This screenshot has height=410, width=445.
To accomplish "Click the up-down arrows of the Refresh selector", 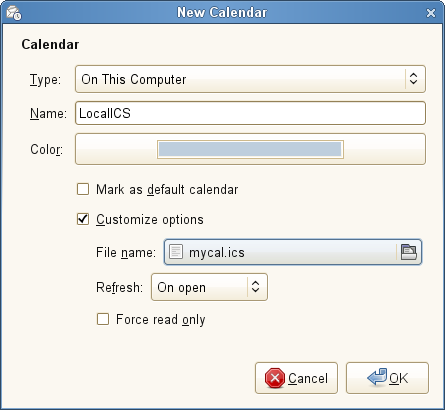I will (x=255, y=287).
